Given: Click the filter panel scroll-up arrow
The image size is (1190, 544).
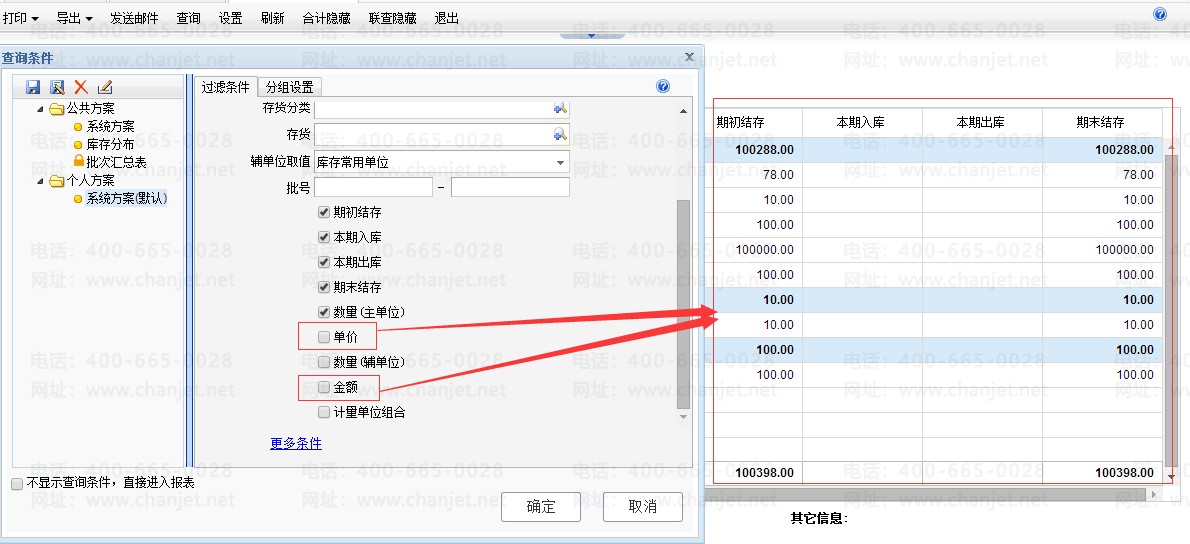Looking at the screenshot, I should (x=683, y=112).
